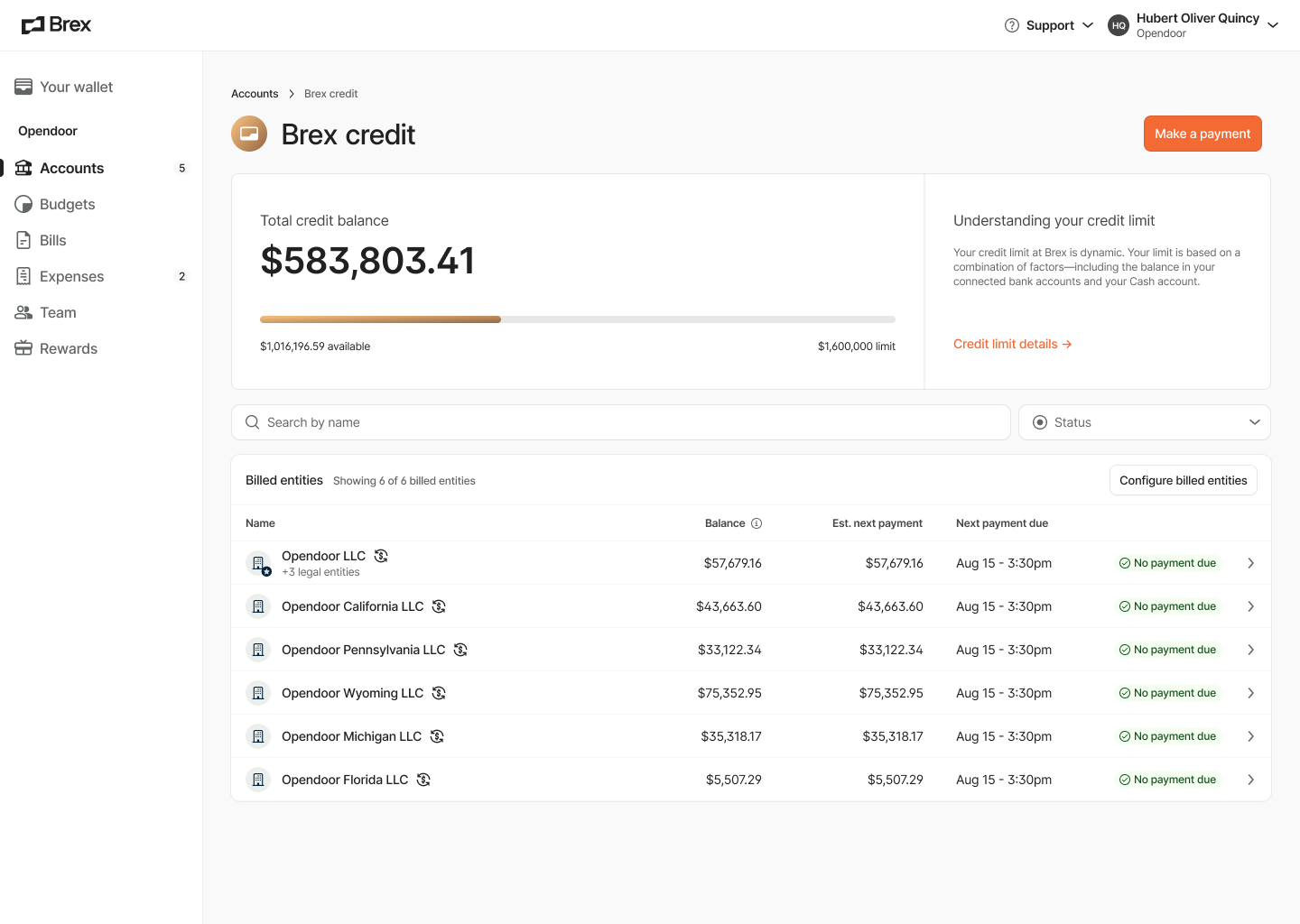Click the Accounts bank icon in sidebar
The width and height of the screenshot is (1300, 924).
[23, 168]
